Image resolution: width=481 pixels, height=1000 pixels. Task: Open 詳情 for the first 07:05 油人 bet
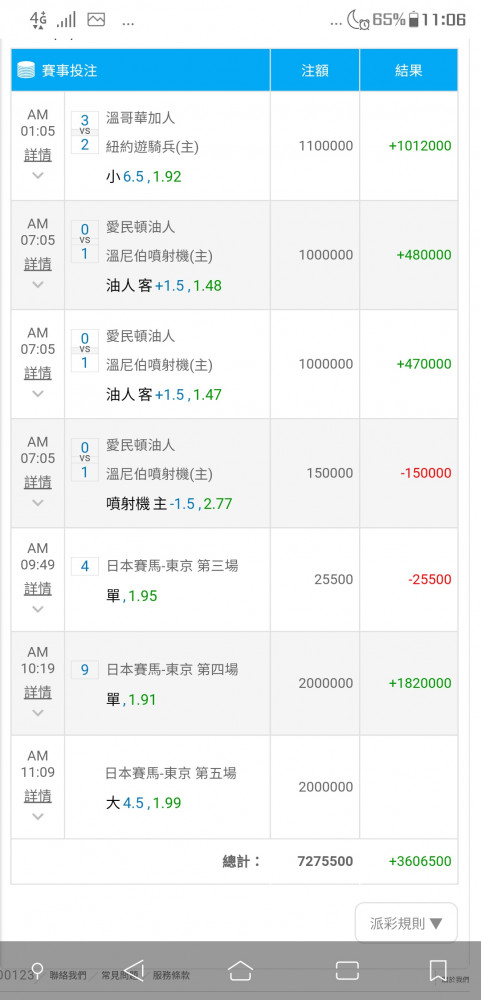tap(38, 264)
